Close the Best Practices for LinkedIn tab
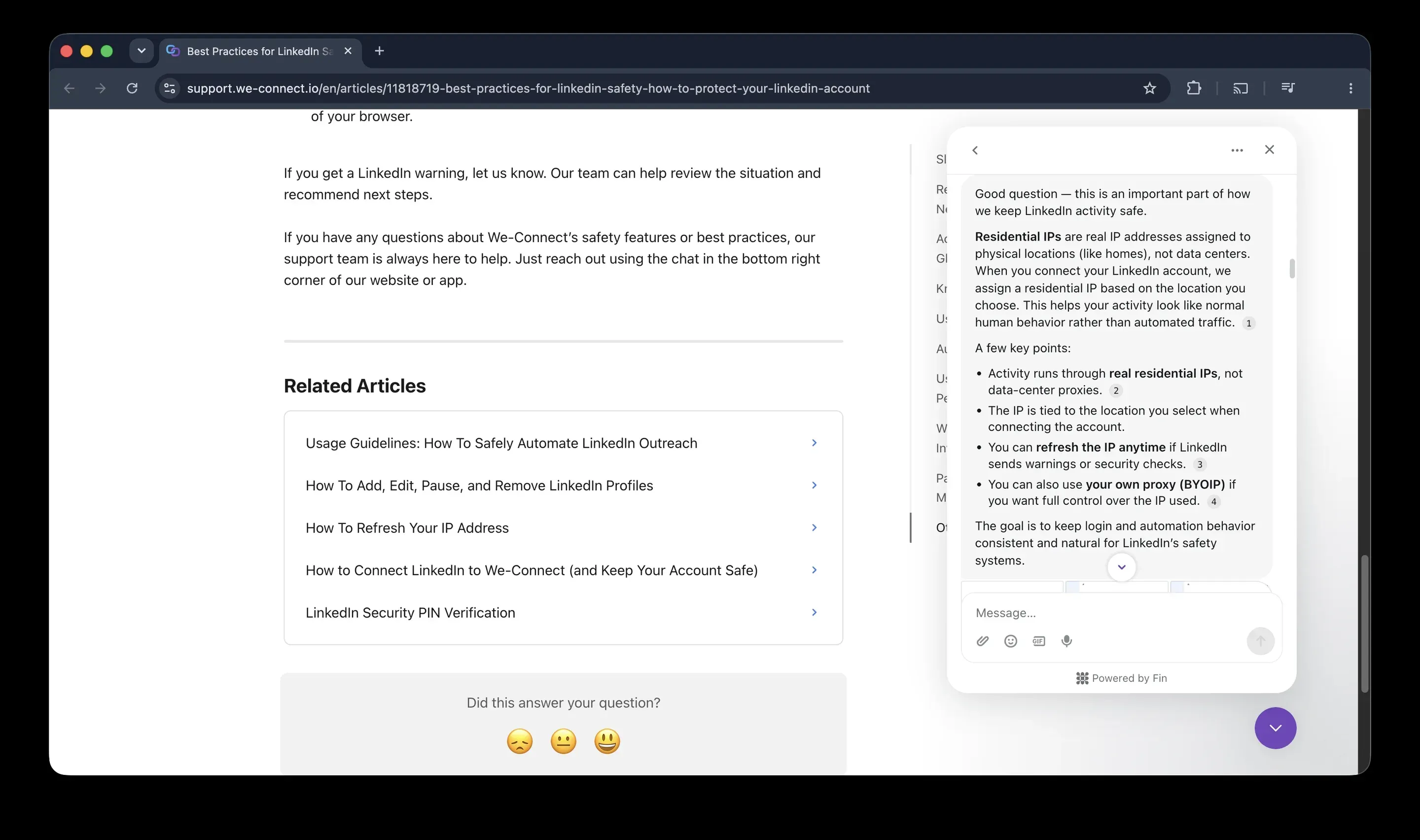The height and width of the screenshot is (840, 1420). coord(348,51)
